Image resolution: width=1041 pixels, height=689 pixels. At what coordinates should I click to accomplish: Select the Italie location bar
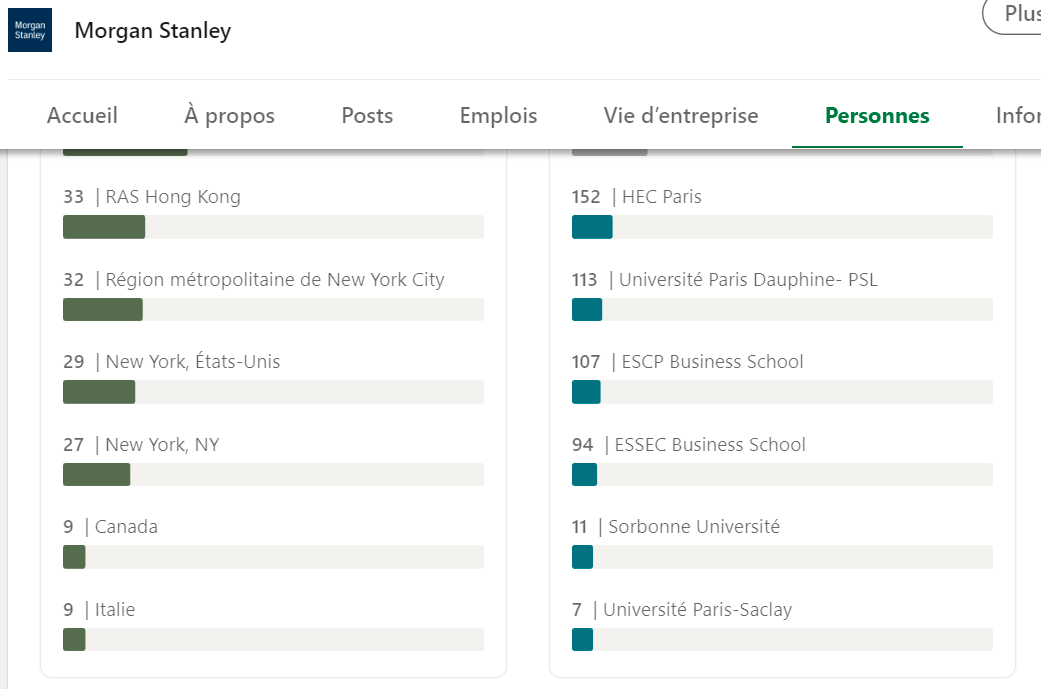click(x=274, y=640)
